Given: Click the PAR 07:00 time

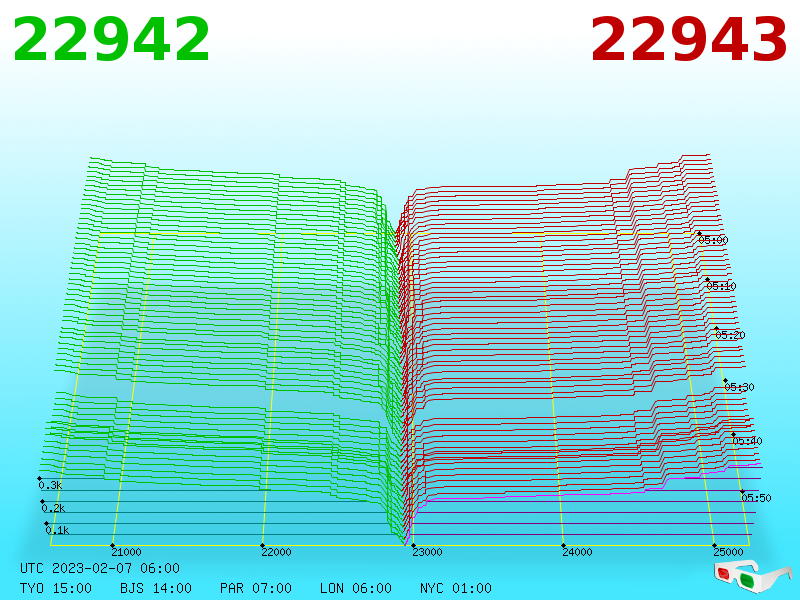Looking at the screenshot, I should click(256, 588).
